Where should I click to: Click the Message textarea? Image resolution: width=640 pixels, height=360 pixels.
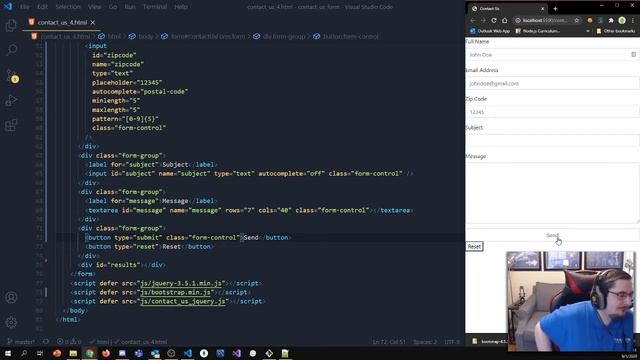point(552,193)
